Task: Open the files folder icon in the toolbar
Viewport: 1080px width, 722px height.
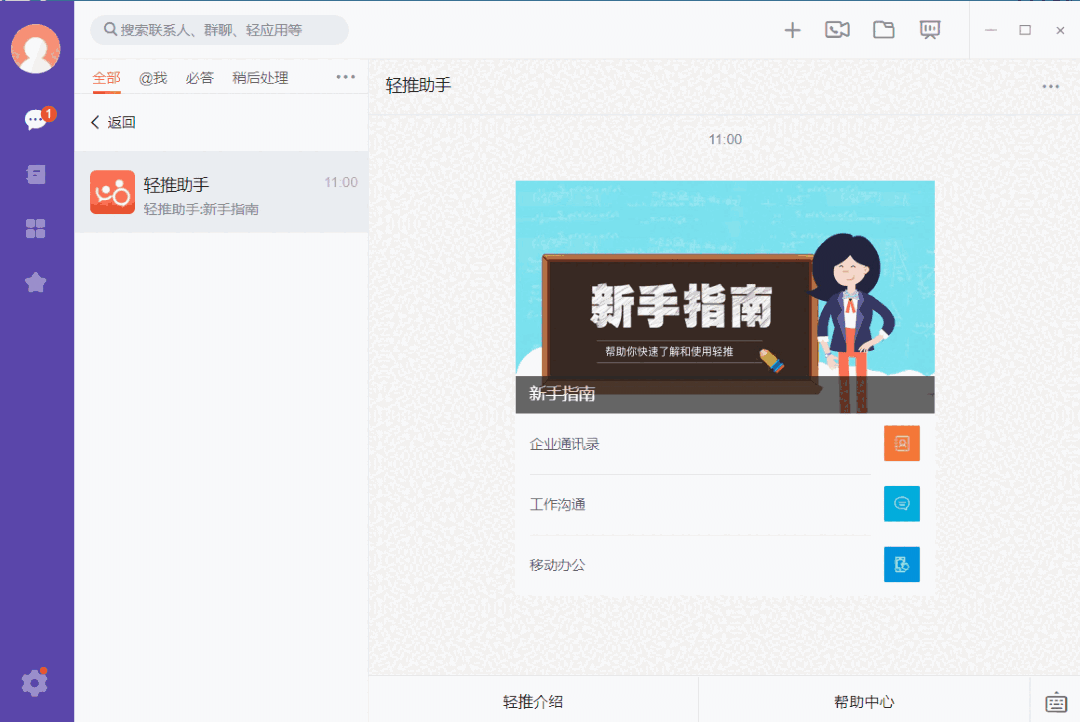Action: [883, 30]
